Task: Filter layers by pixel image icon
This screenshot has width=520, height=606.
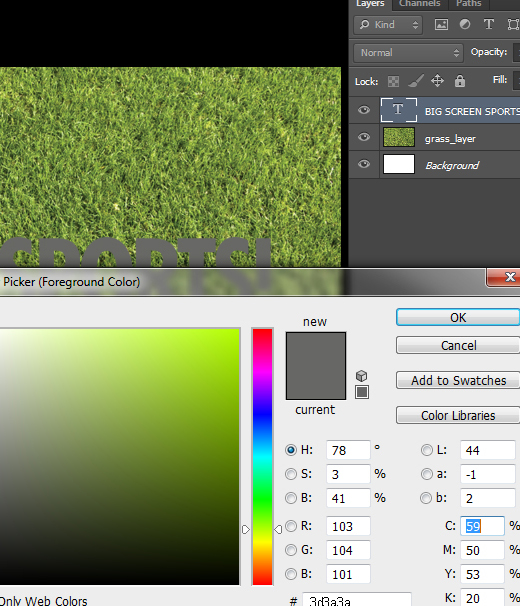Action: click(x=441, y=25)
